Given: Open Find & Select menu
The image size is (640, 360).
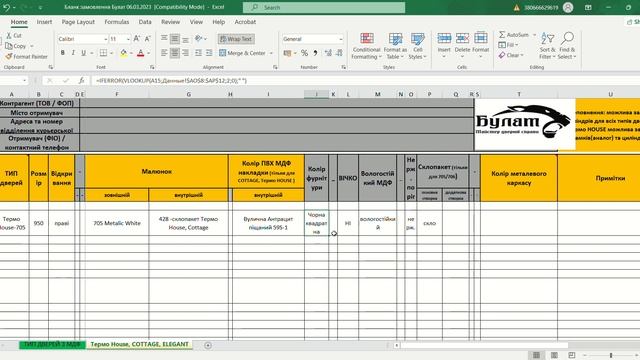Looking at the screenshot, I should pyautogui.click(x=567, y=46).
